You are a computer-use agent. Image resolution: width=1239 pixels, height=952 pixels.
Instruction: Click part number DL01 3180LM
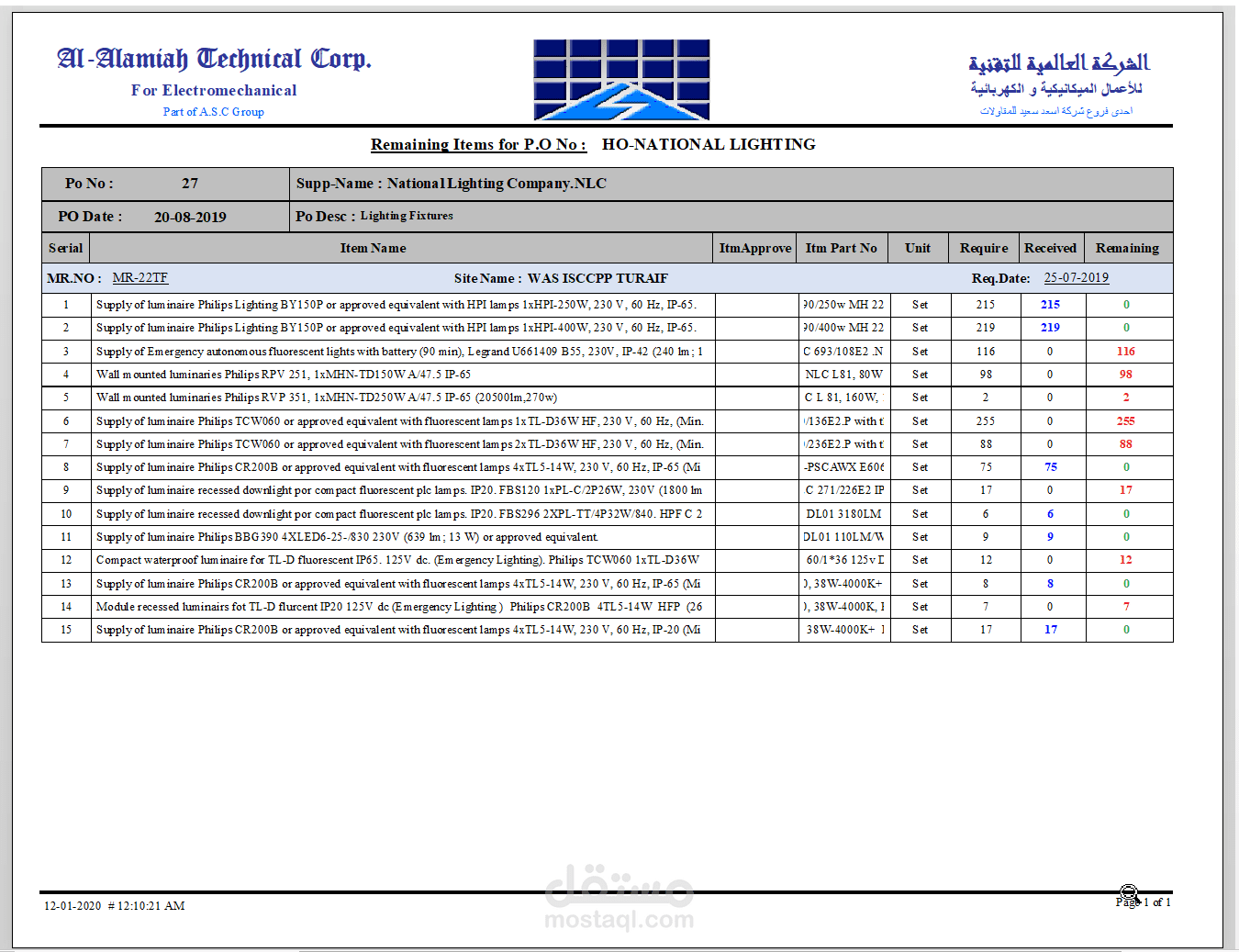click(x=843, y=514)
